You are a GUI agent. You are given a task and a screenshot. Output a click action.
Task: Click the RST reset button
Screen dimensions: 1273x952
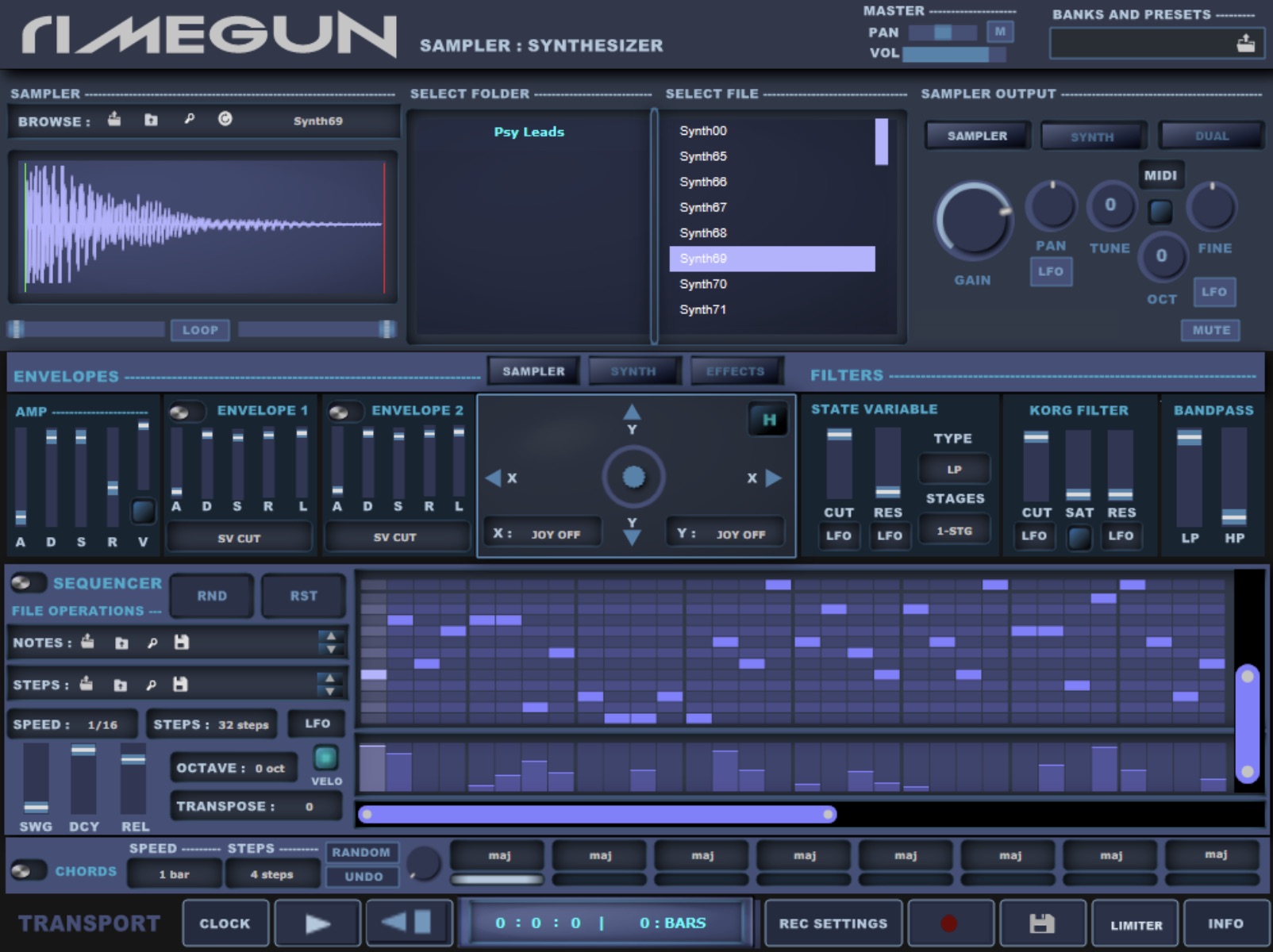(303, 596)
